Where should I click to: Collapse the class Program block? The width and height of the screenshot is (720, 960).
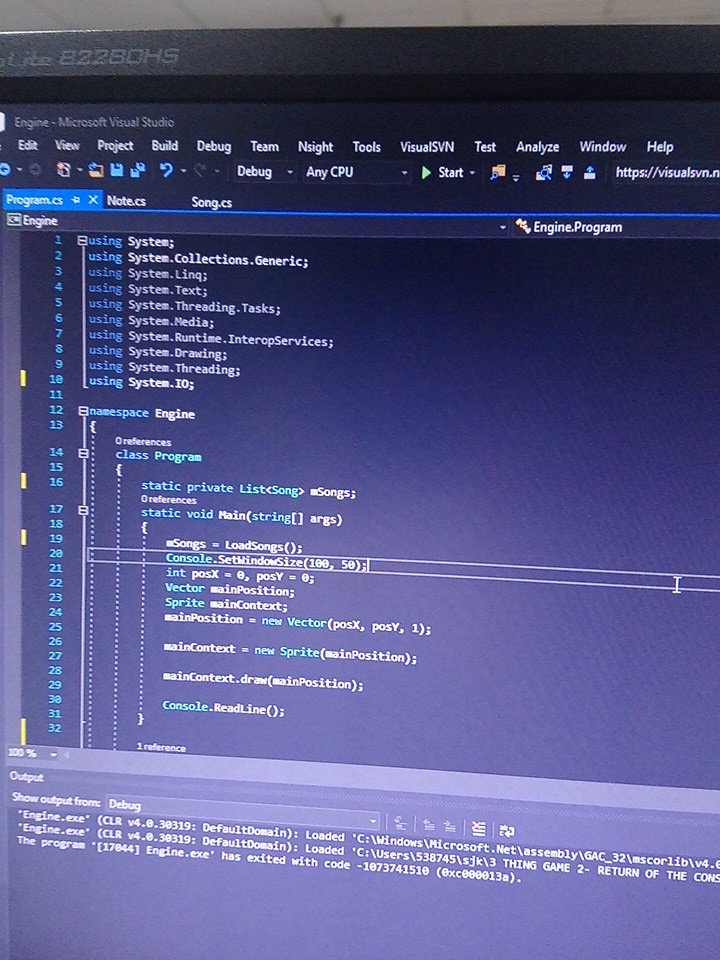[x=83, y=454]
